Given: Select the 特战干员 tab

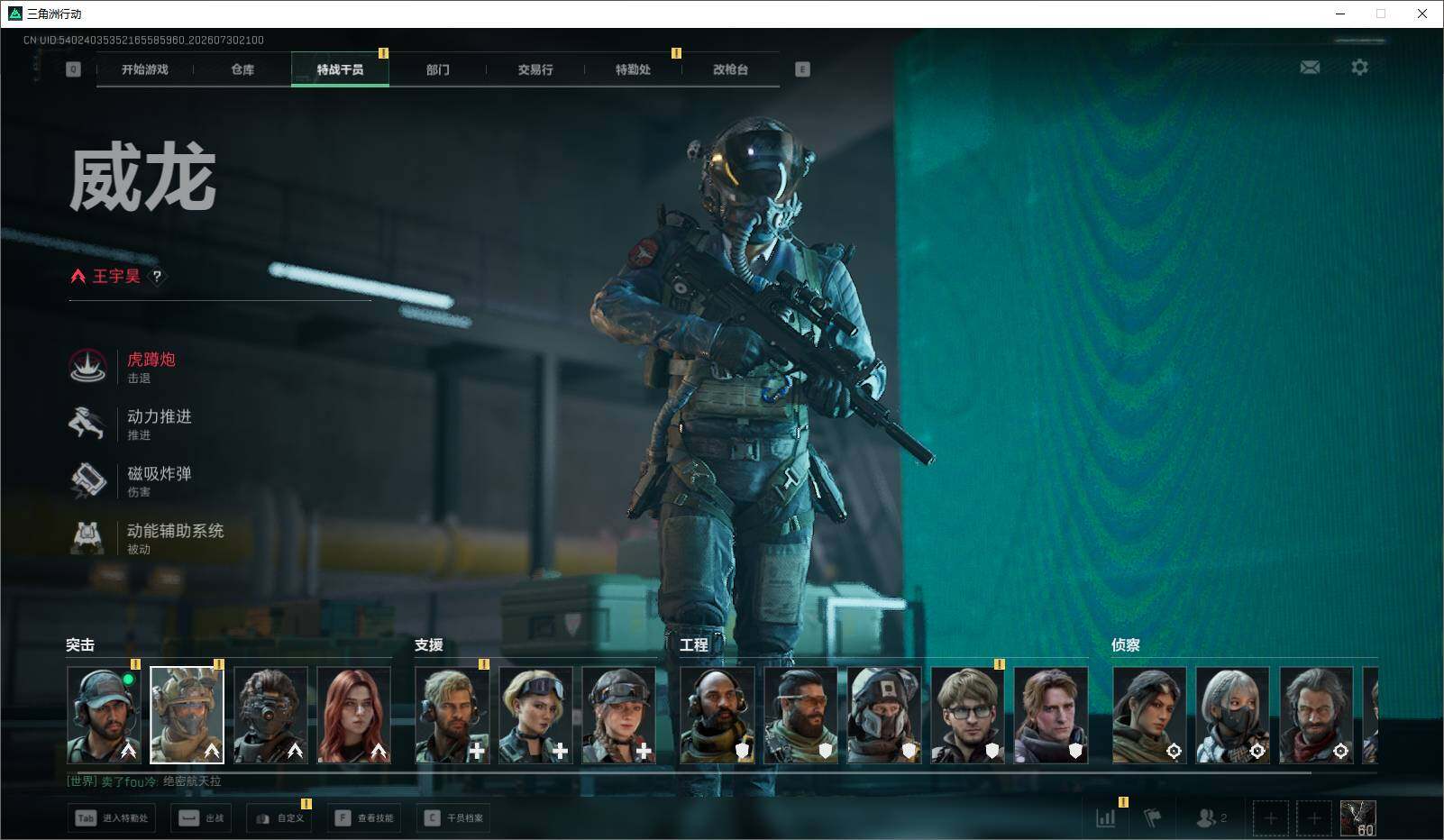Looking at the screenshot, I should coord(340,69).
